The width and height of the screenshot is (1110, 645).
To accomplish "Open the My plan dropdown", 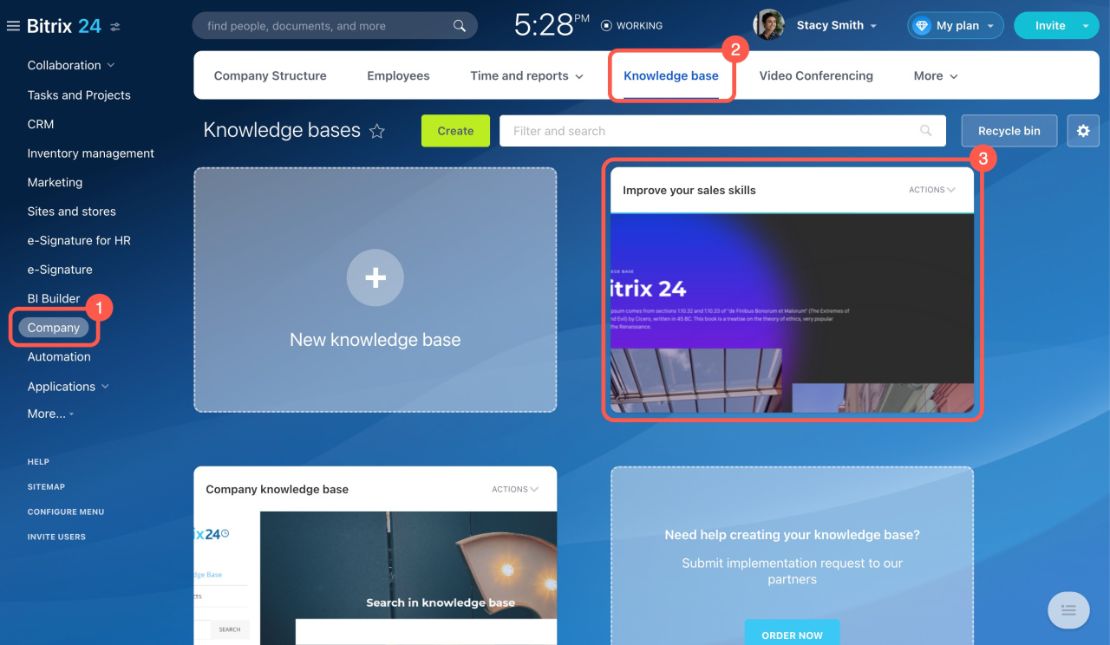I will 955,25.
